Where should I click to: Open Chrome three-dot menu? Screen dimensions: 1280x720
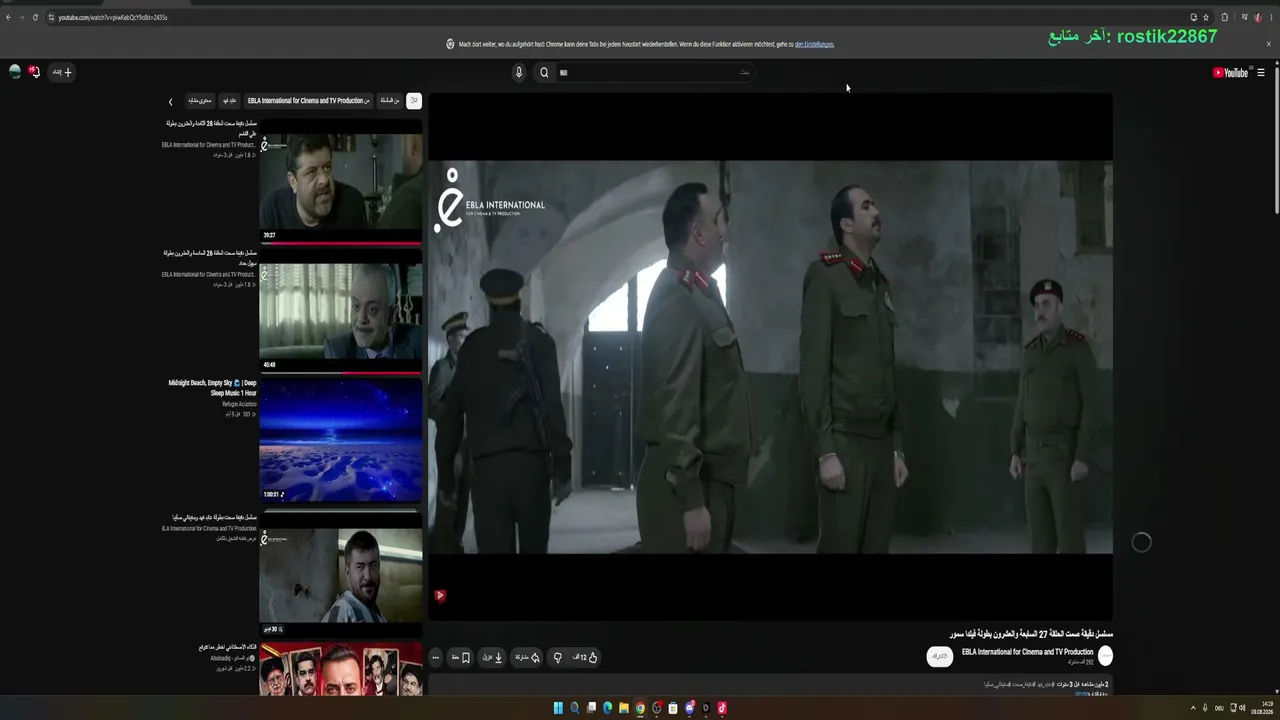(x=1271, y=17)
